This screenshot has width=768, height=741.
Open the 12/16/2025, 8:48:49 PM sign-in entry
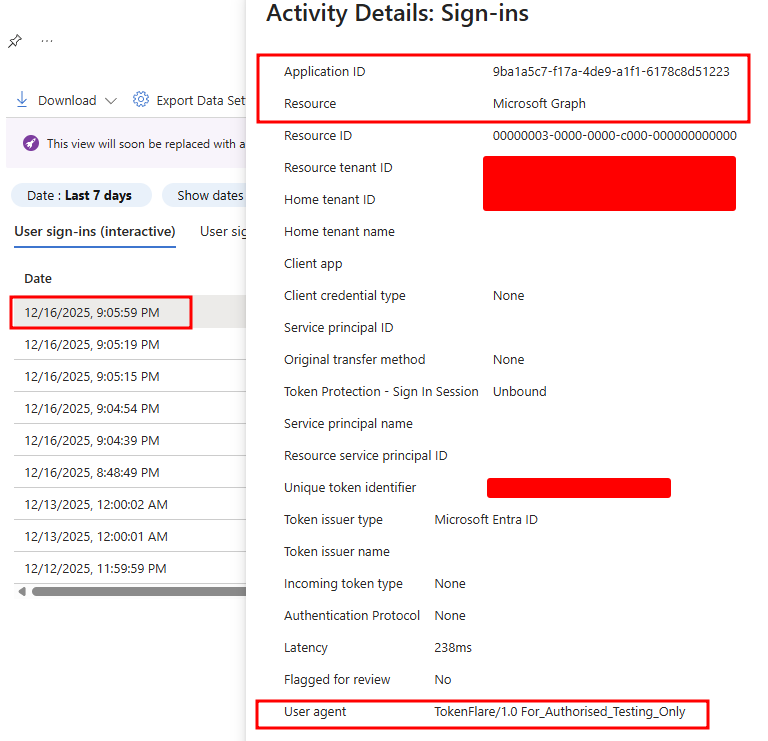[92, 472]
